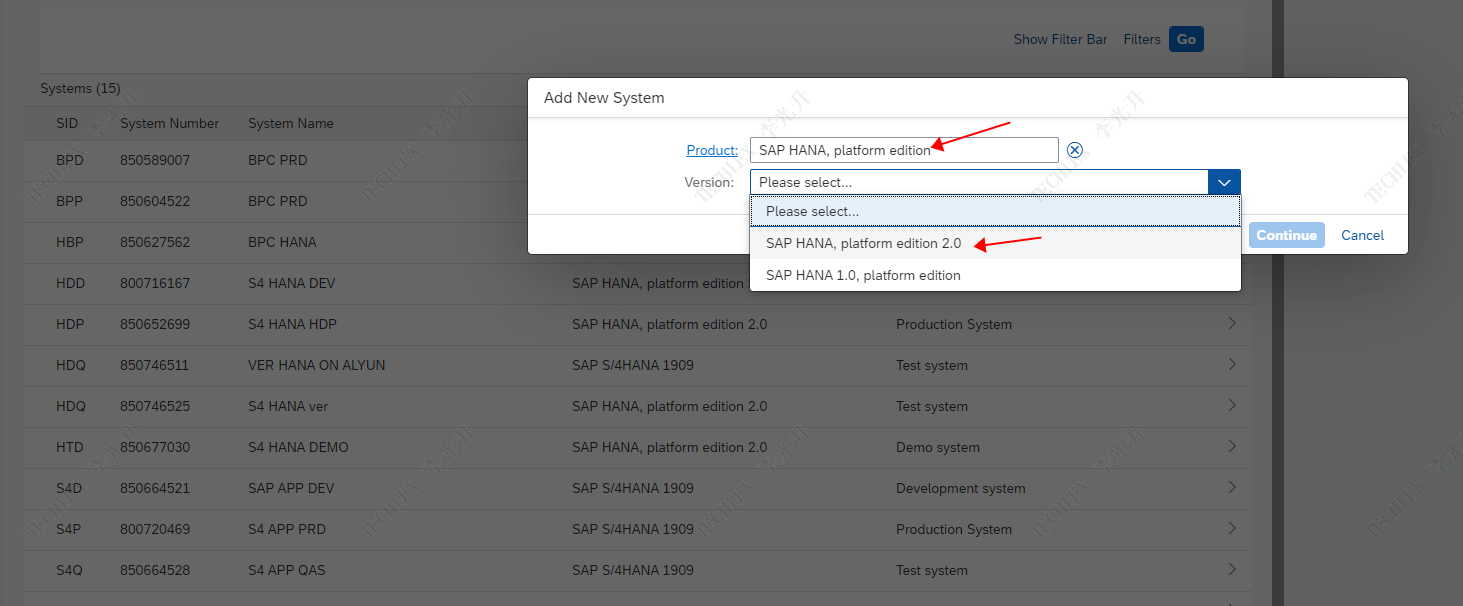Viewport: 1463px width, 606px height.
Task: Click system number 850627562
Action: click(x=155, y=242)
